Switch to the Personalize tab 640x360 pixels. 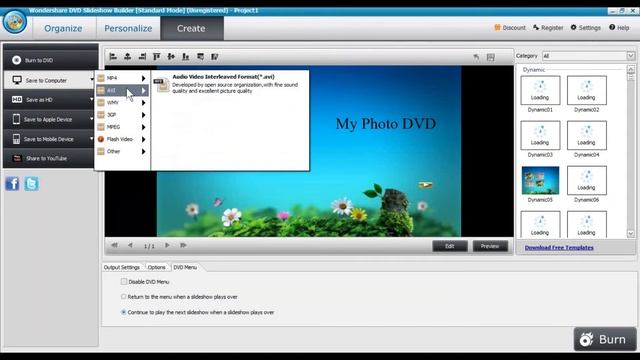pyautogui.click(x=128, y=28)
